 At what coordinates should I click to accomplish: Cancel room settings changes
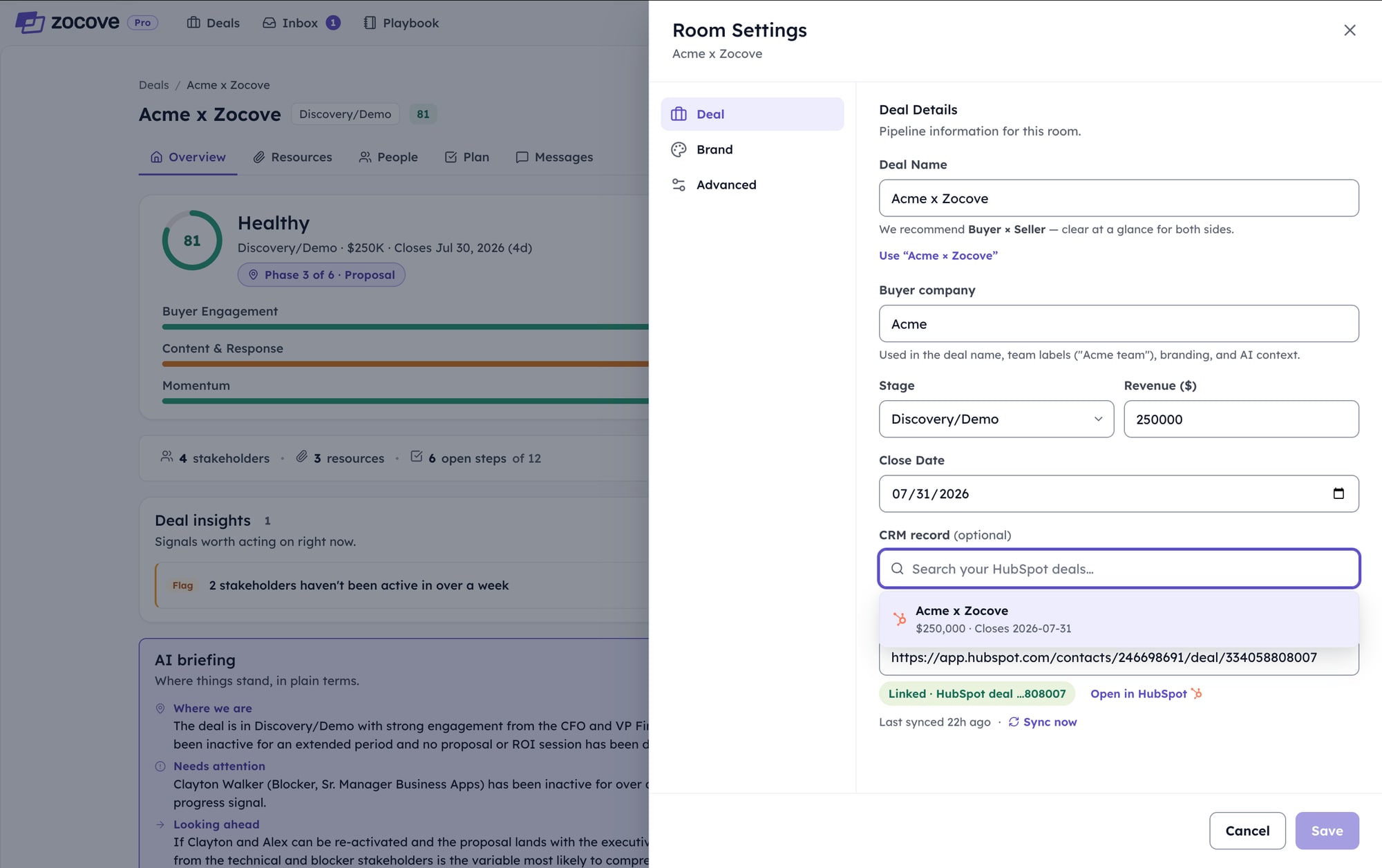point(1247,831)
